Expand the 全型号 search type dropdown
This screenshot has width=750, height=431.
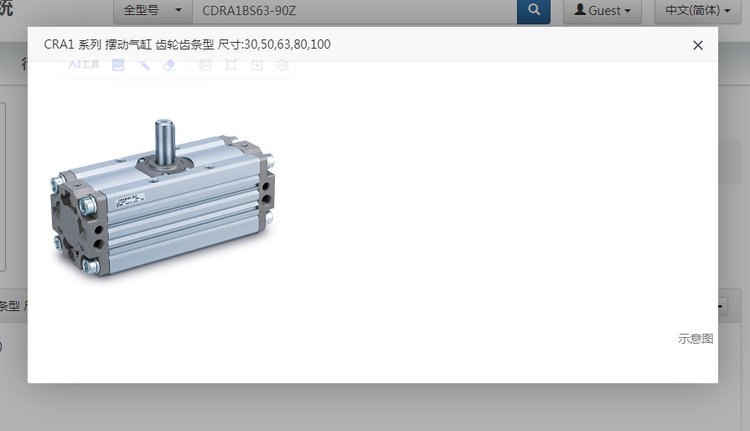(153, 11)
